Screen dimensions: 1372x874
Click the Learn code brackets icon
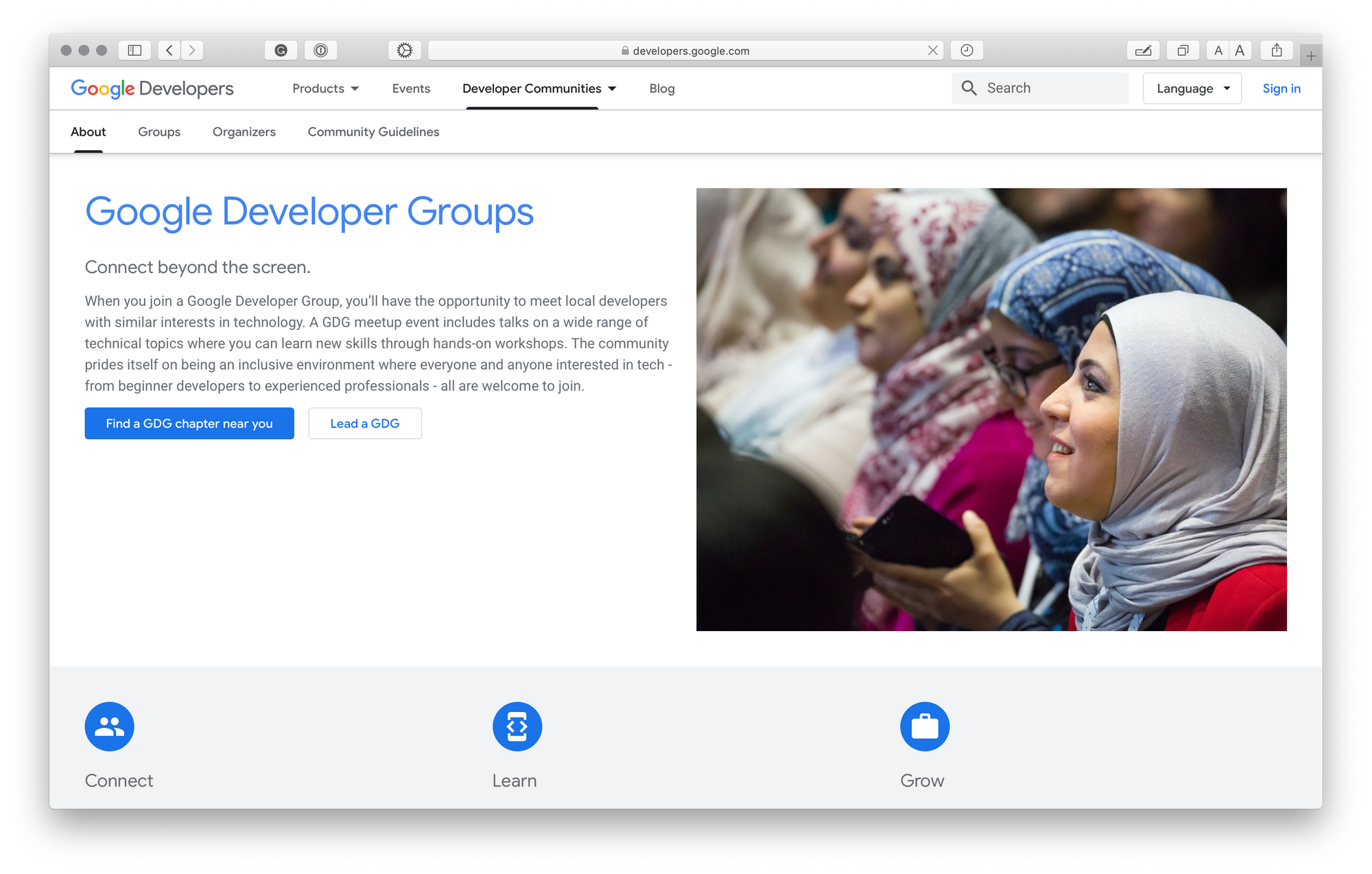click(x=517, y=727)
